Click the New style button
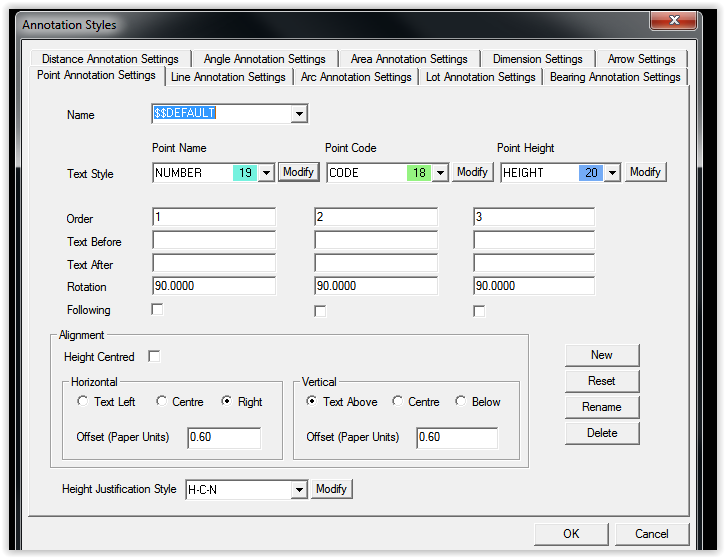 coord(601,355)
